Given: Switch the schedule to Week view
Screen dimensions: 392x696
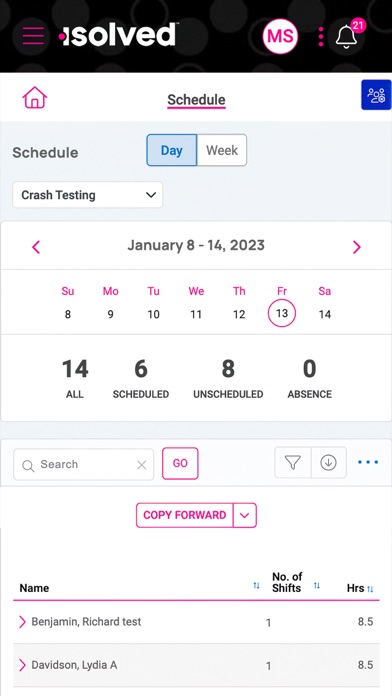Looking at the screenshot, I should 222,150.
